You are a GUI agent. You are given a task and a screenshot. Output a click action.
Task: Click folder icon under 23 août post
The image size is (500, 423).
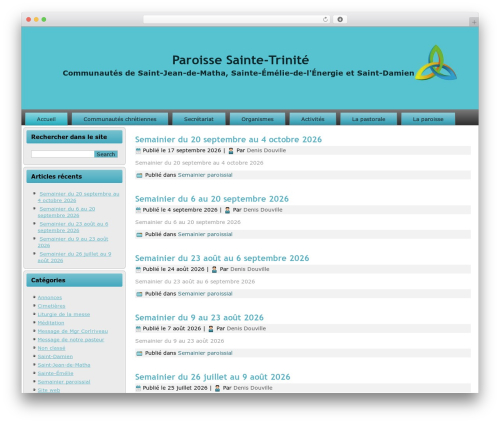pyautogui.click(x=139, y=294)
